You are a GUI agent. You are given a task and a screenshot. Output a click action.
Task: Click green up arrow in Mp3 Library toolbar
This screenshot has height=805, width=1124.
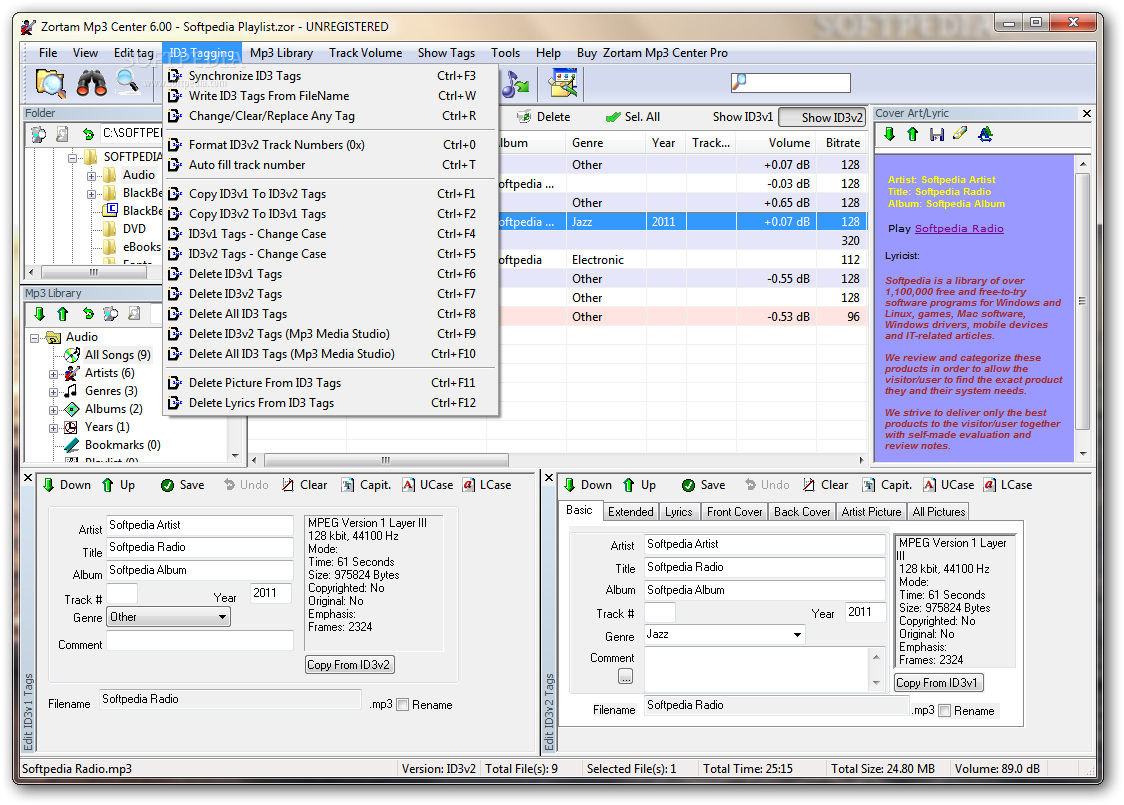click(x=62, y=313)
